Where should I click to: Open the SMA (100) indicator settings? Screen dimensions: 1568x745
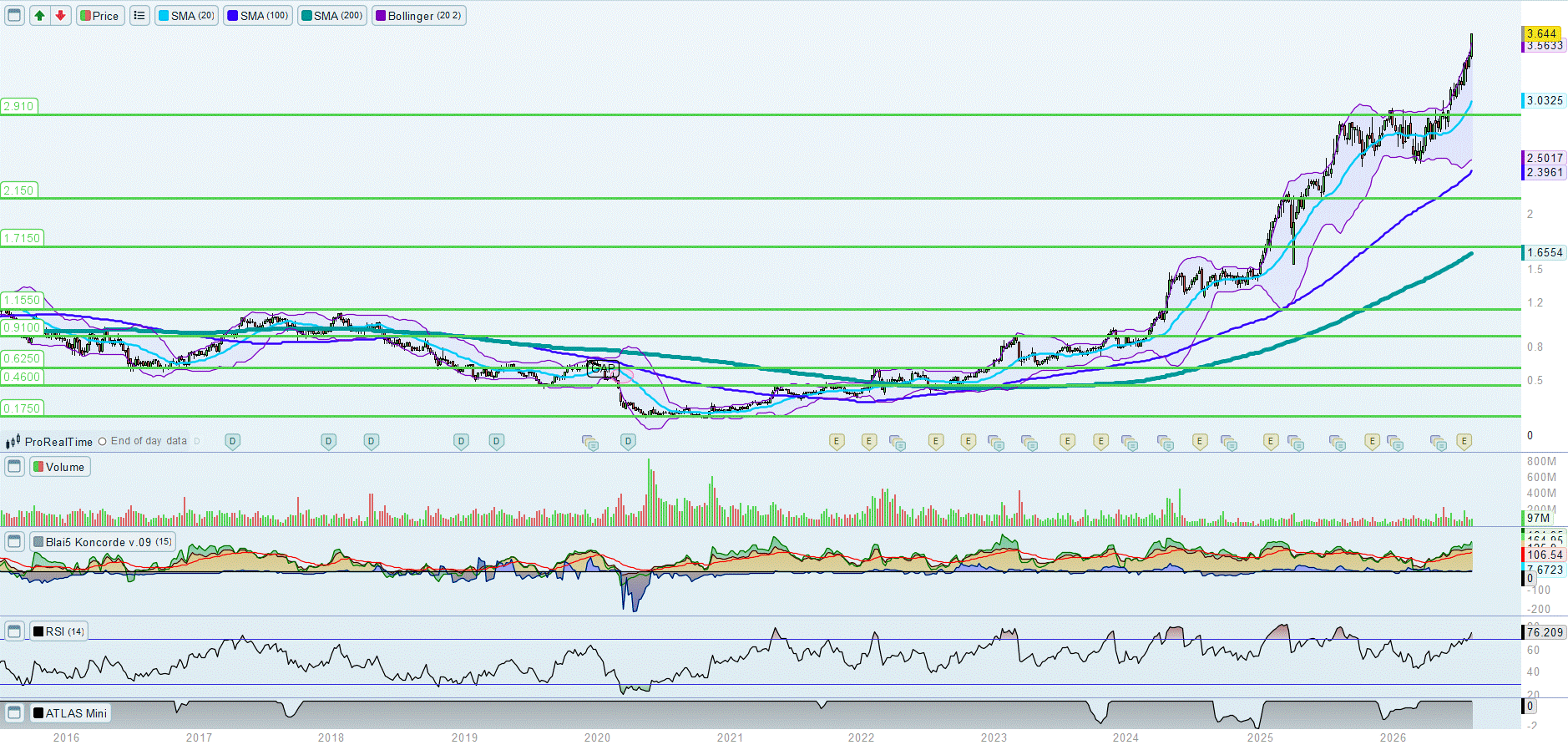258,15
